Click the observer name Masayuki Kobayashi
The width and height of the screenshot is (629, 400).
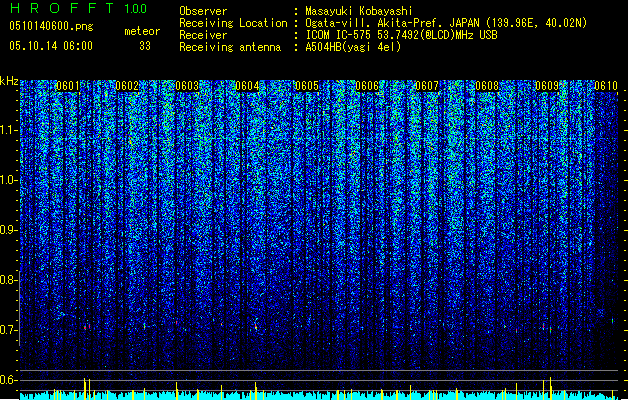tap(359, 11)
